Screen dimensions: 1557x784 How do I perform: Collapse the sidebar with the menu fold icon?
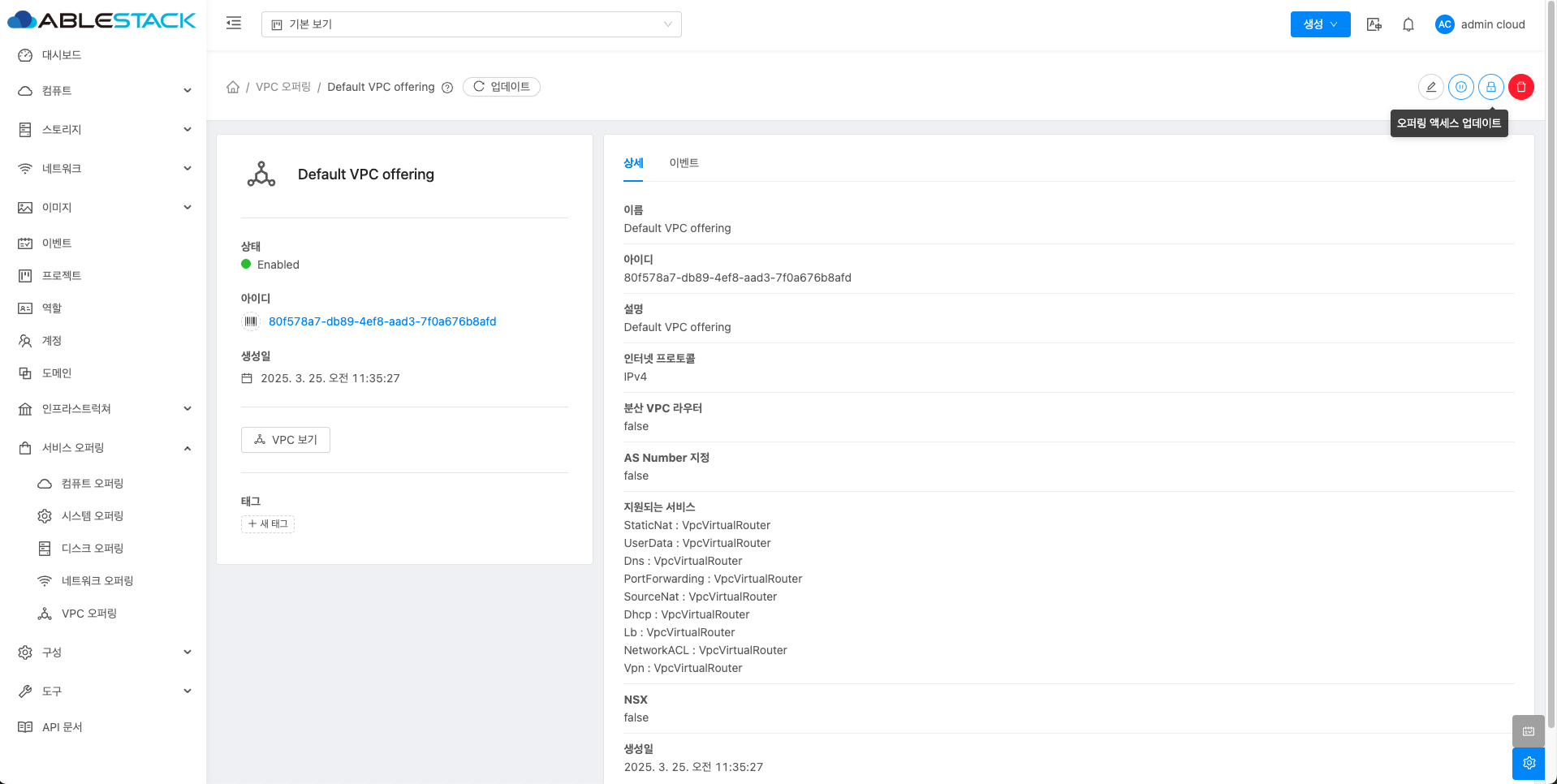pos(234,24)
